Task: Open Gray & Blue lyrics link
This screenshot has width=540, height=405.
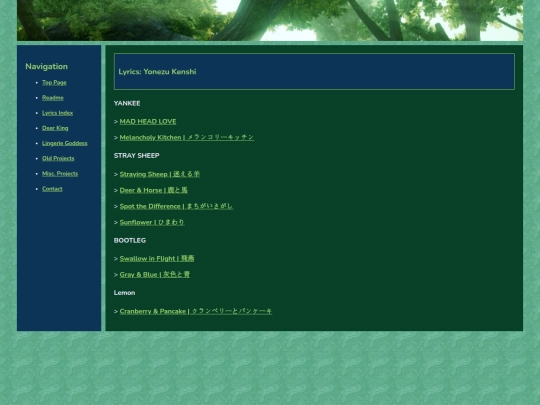Action: [x=155, y=274]
